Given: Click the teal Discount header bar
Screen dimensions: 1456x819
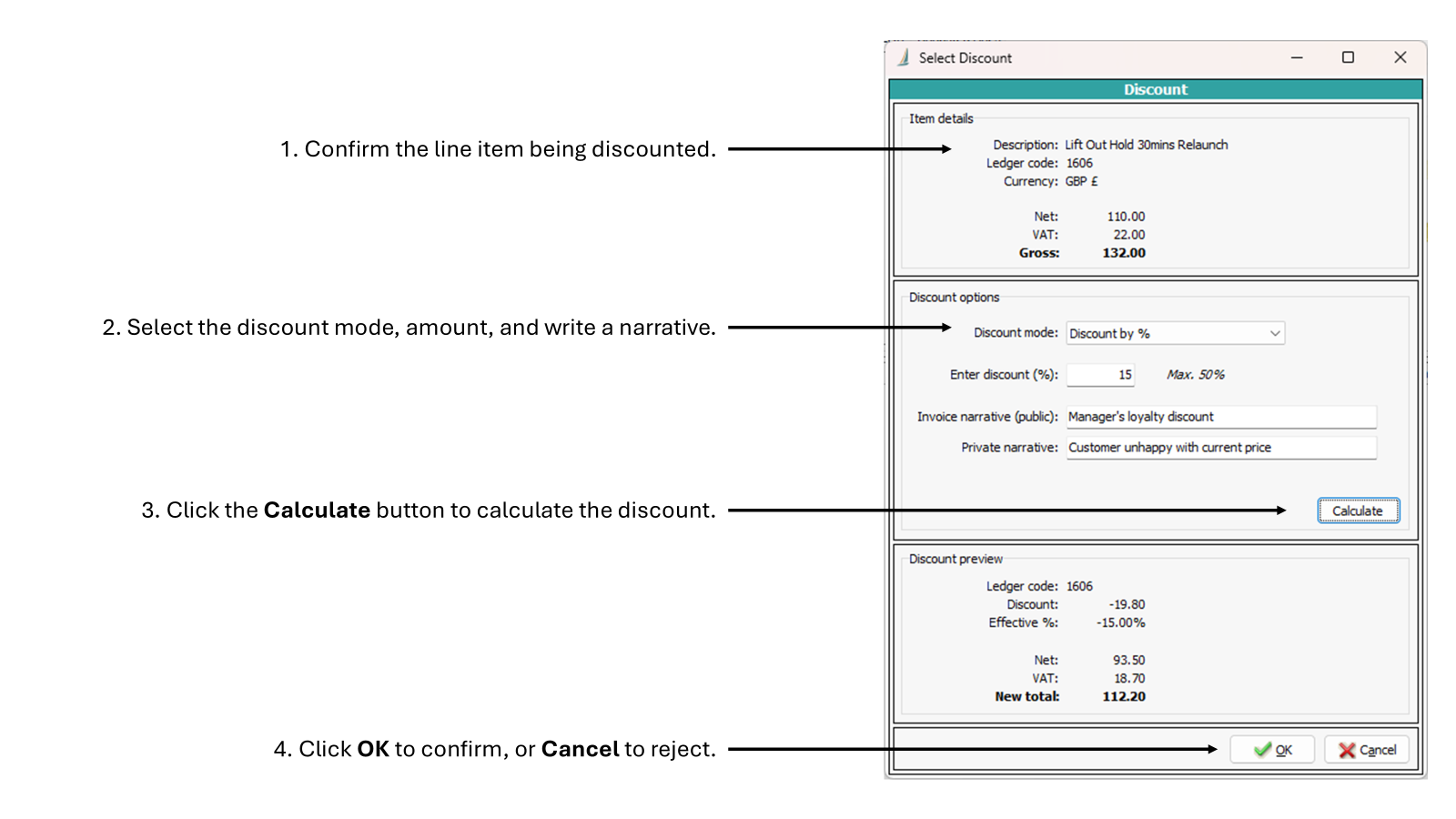Looking at the screenshot, I should pos(1155,88).
